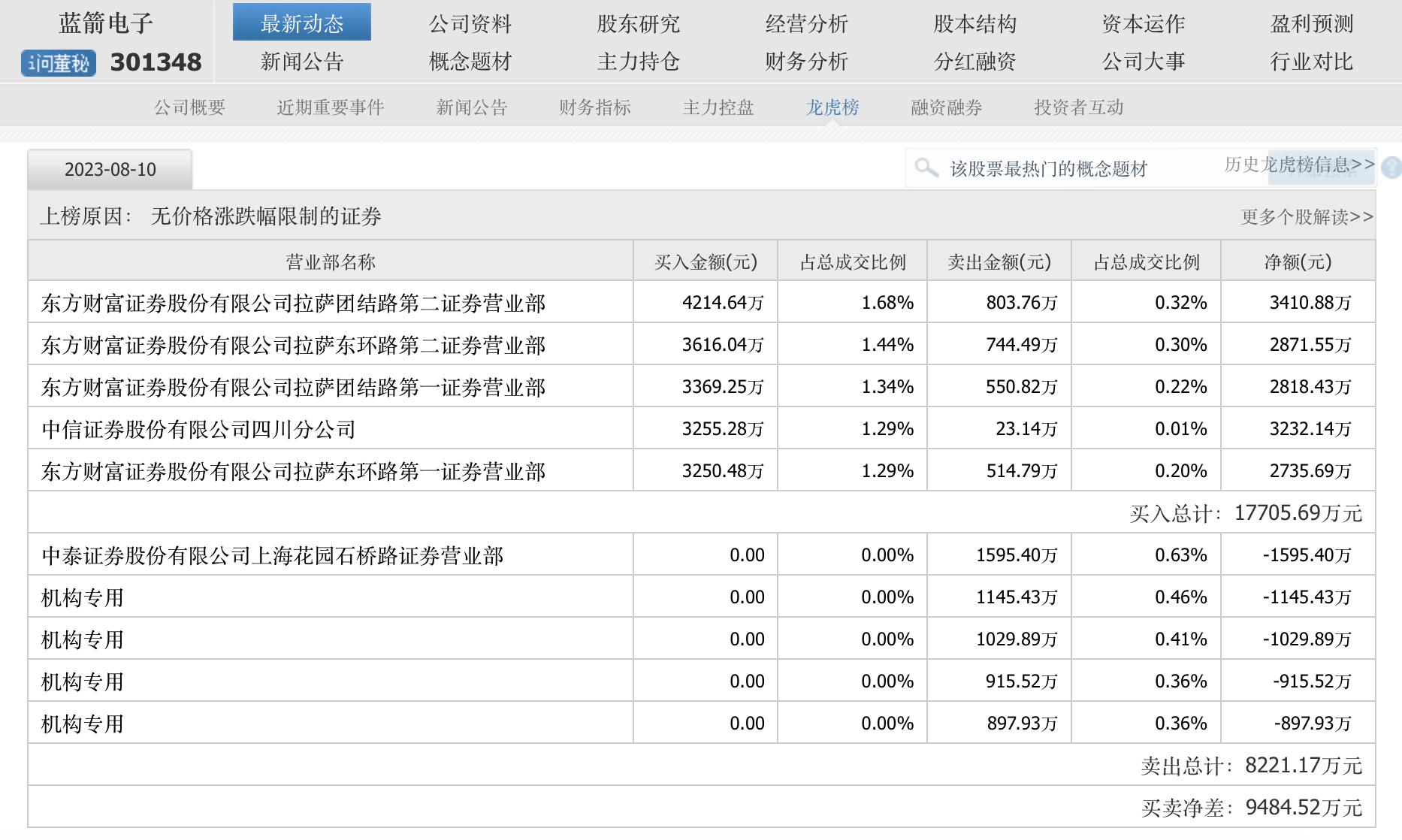Go to 股东研究 section
This screenshot has width=1402, height=840.
tap(638, 23)
